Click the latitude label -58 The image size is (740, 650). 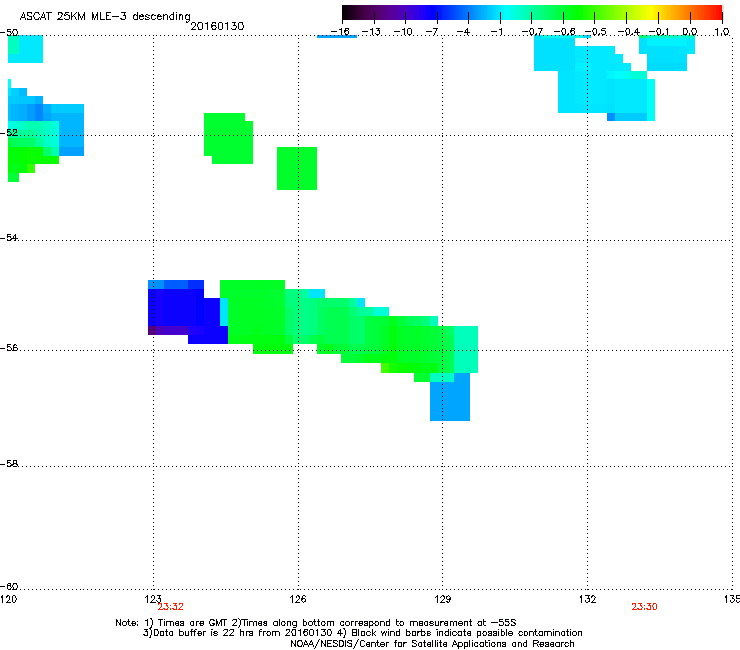(x=9, y=464)
